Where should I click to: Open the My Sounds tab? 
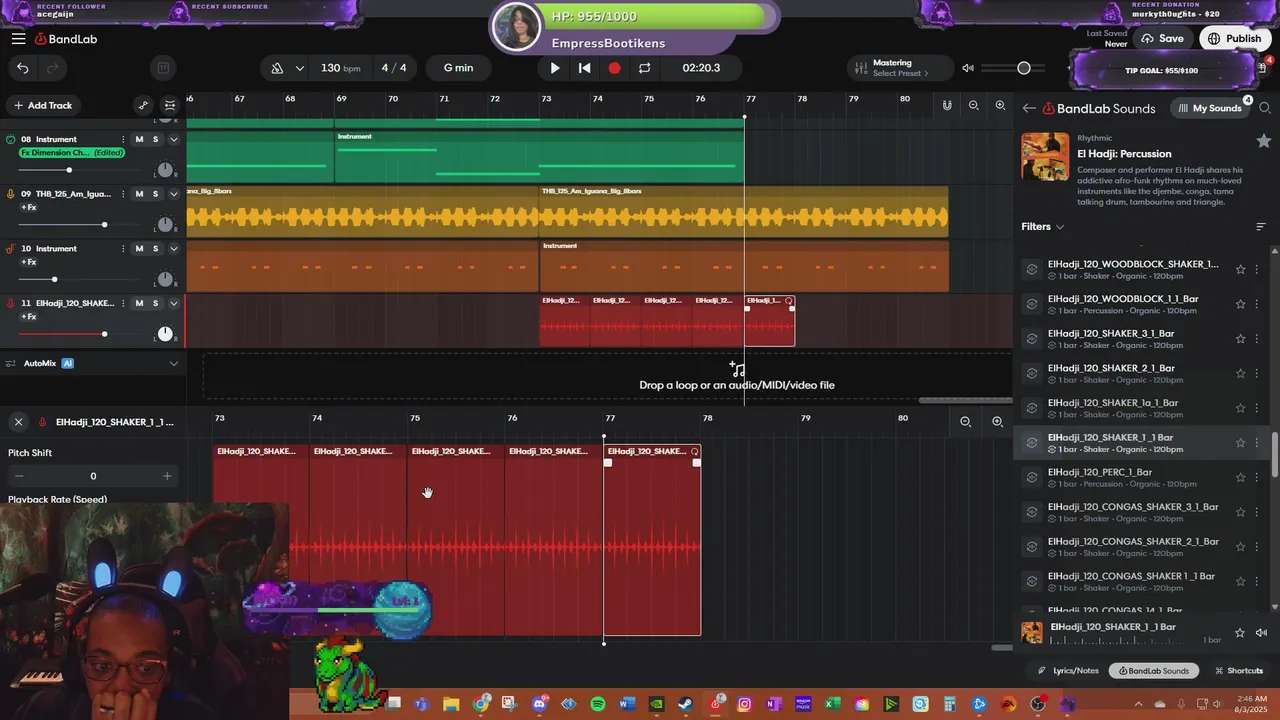click(1209, 108)
